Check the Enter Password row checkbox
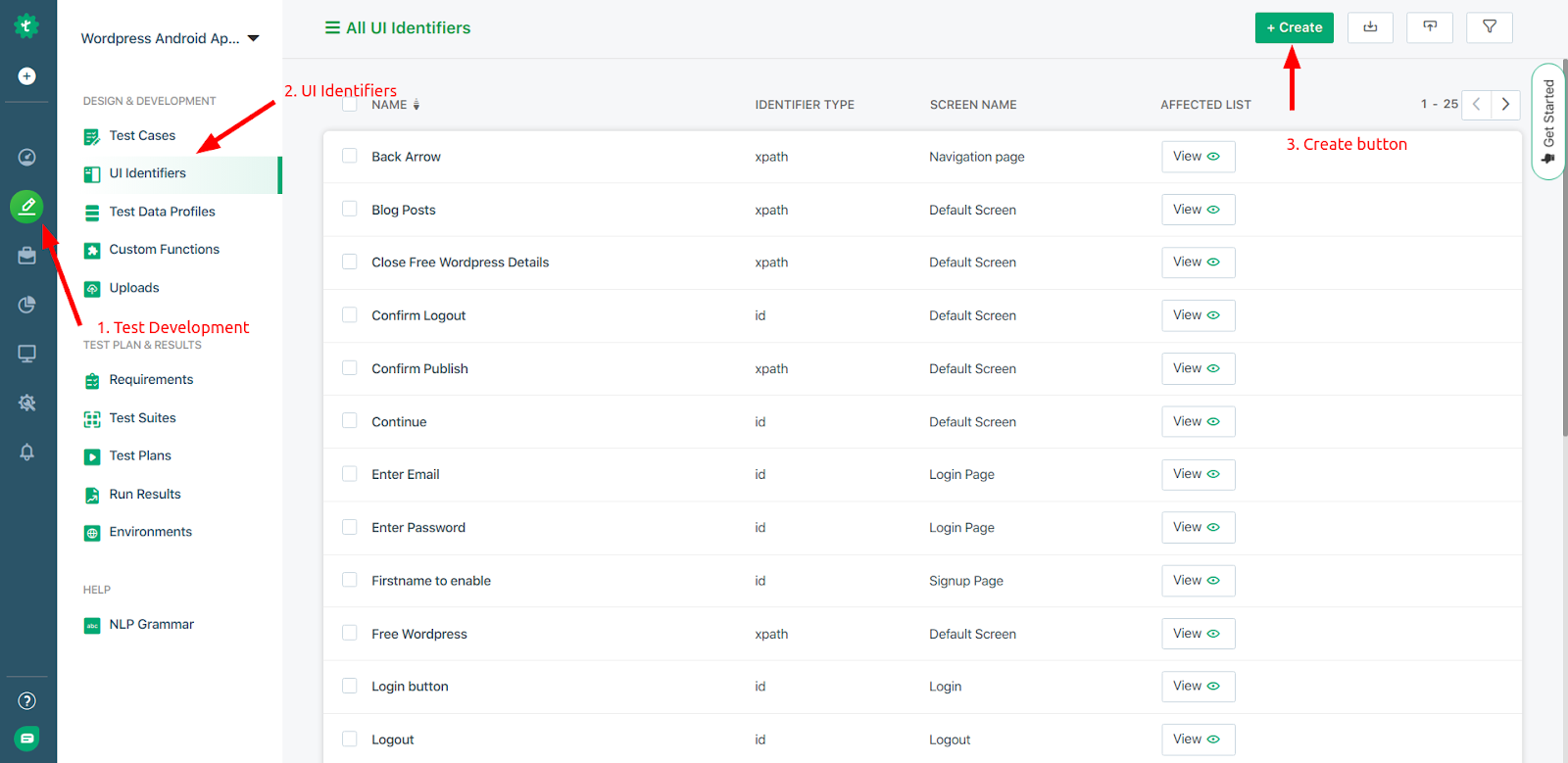The width and height of the screenshot is (1568, 763). click(x=350, y=527)
